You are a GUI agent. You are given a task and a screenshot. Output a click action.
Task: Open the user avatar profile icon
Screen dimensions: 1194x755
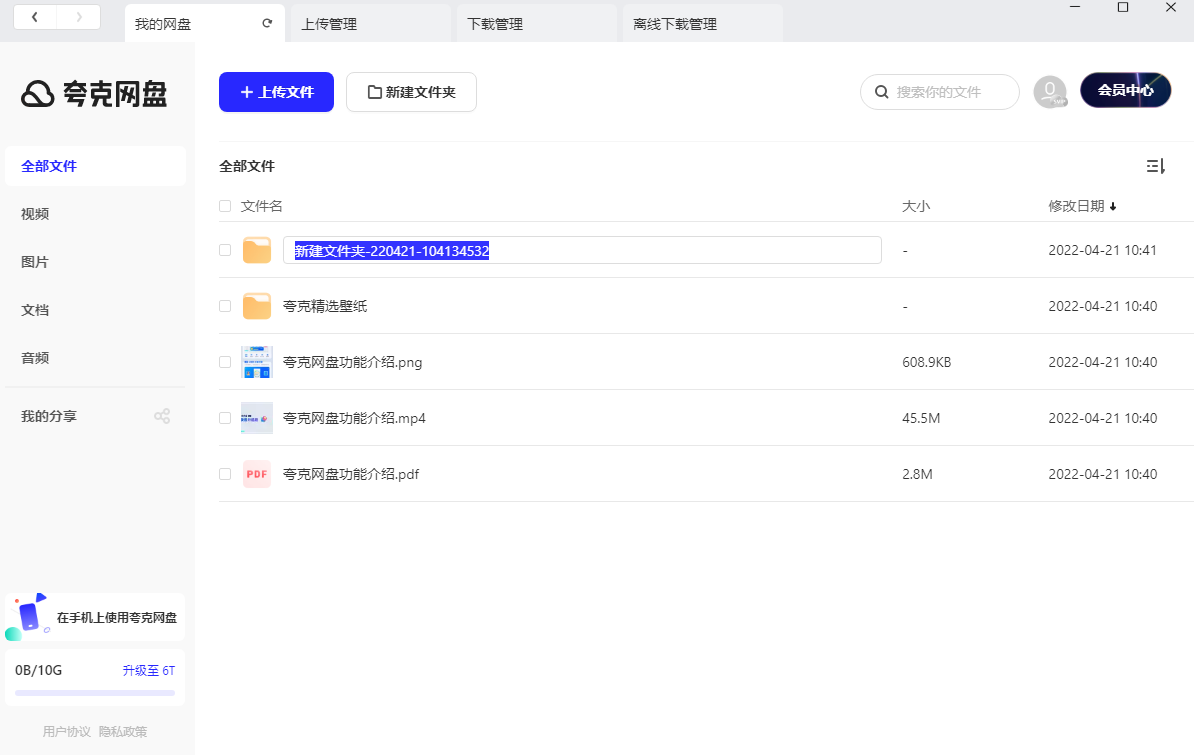point(1049,92)
